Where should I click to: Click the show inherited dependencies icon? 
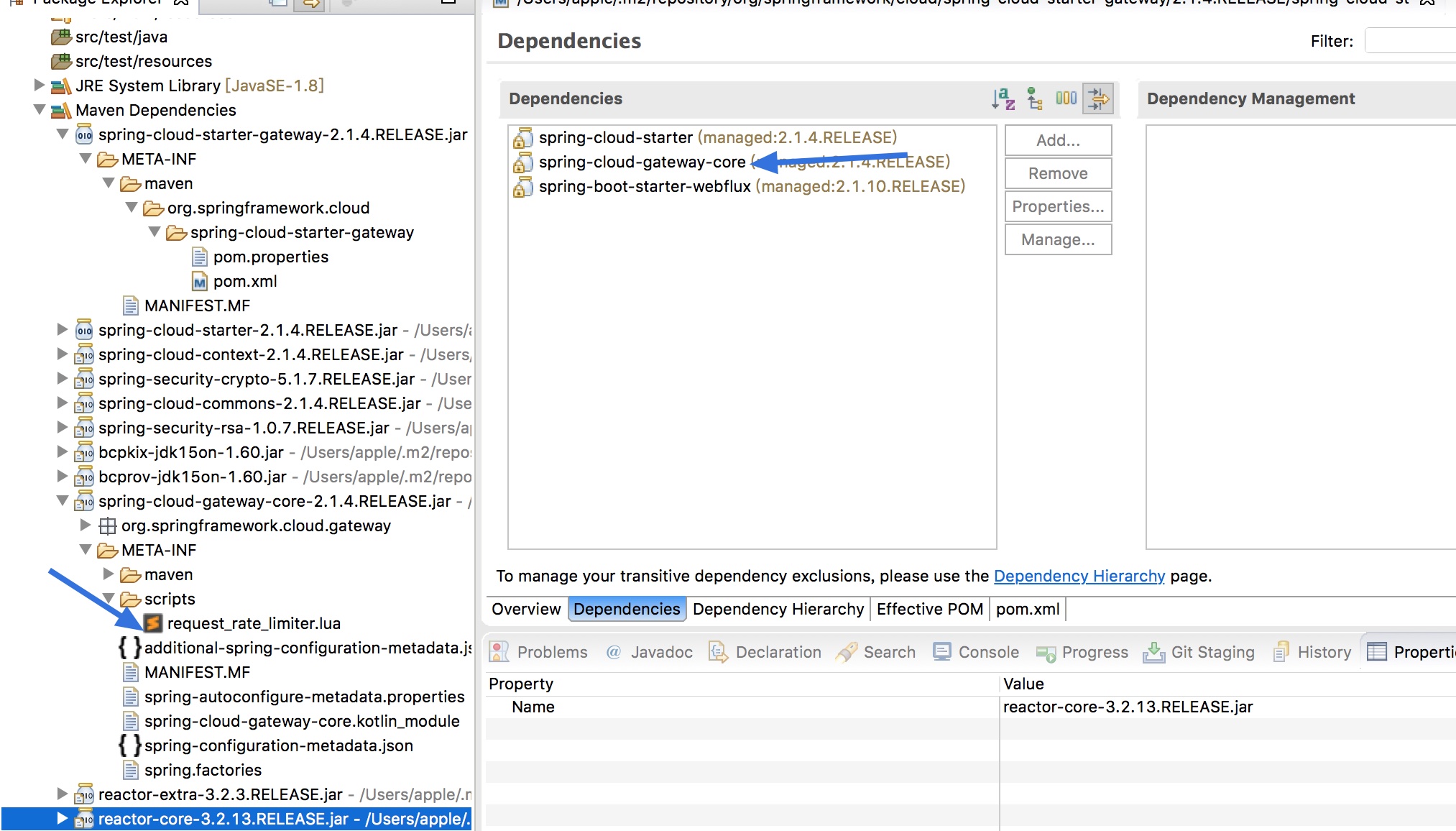point(1035,98)
